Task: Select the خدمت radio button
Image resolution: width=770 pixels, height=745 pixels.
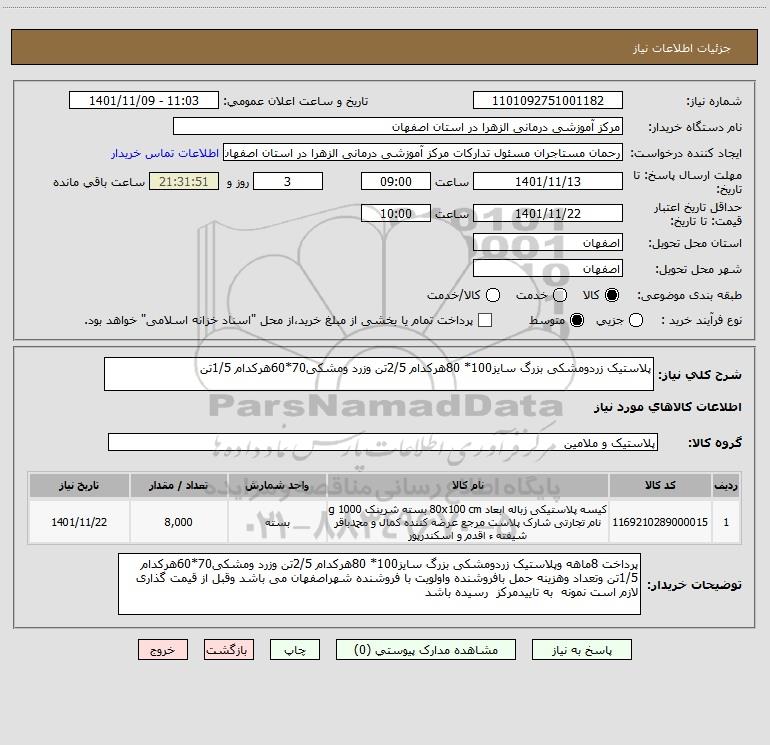Action: [x=560, y=295]
